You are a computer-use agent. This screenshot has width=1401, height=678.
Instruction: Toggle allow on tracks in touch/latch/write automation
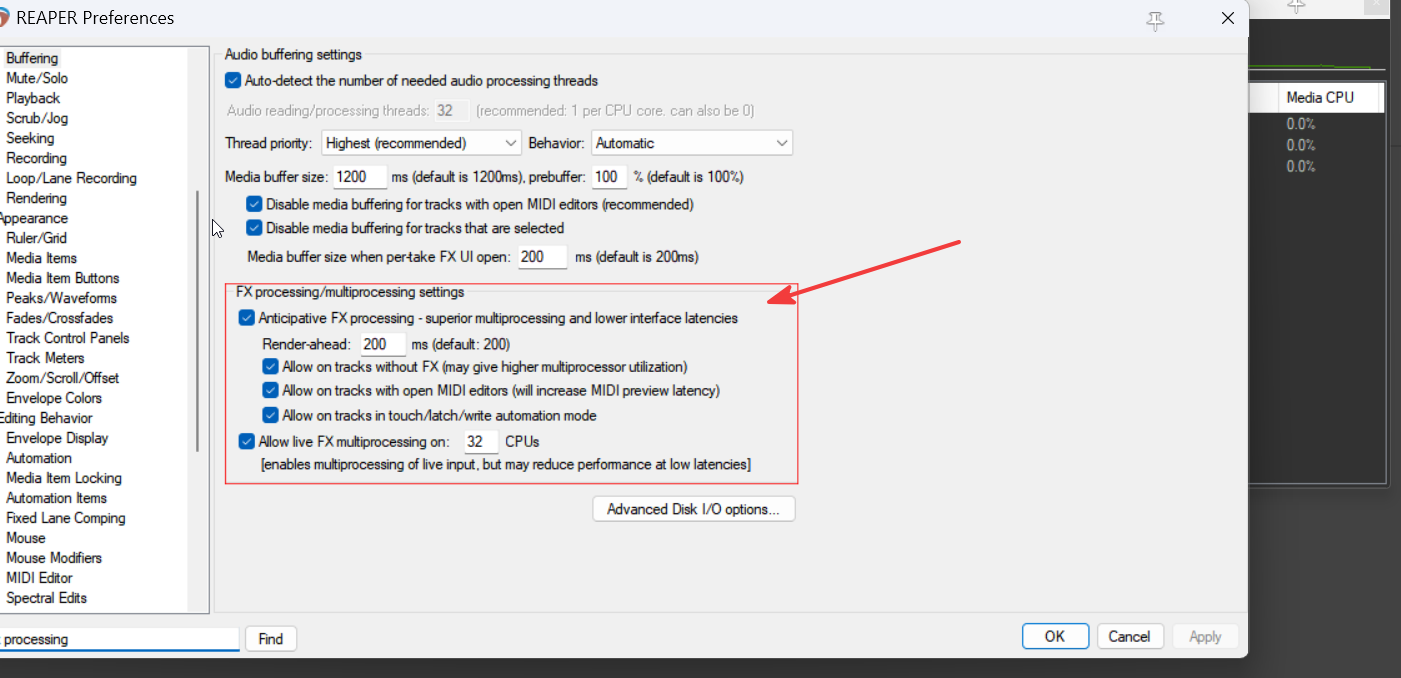coord(270,415)
